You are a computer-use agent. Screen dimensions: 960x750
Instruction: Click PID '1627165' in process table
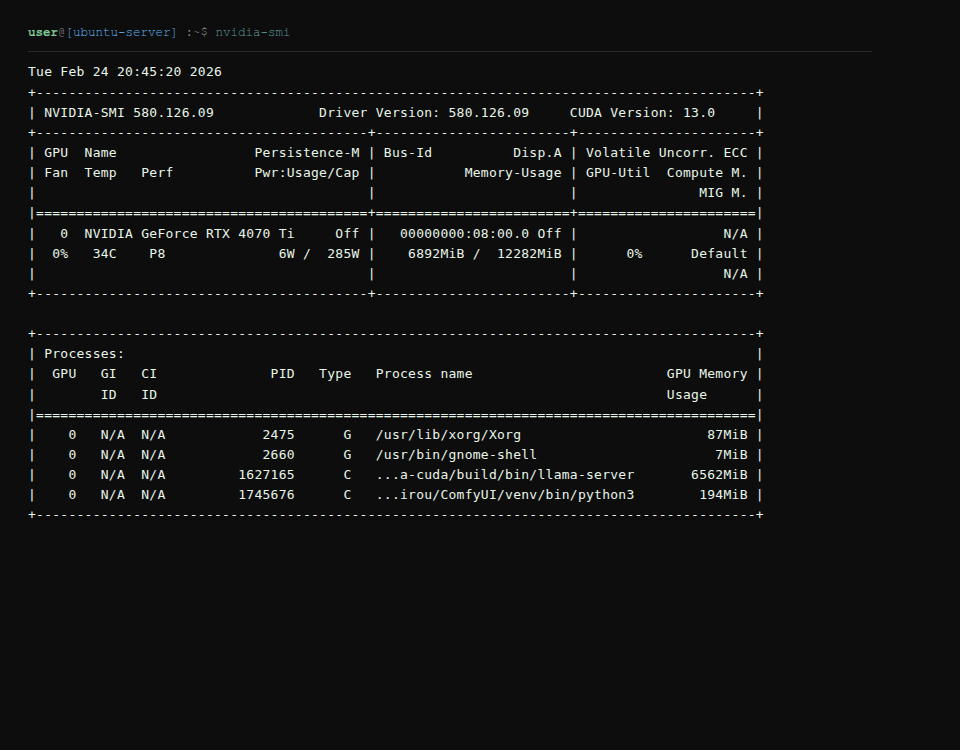click(x=266, y=475)
